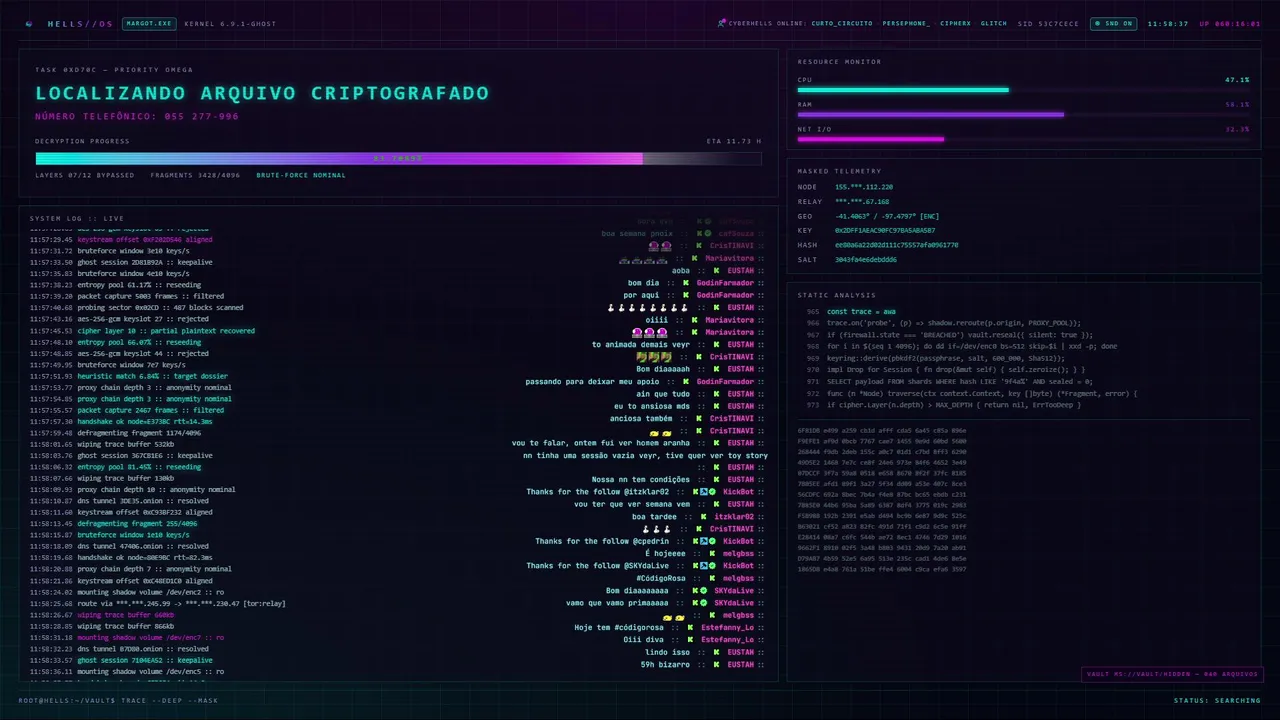This screenshot has width=1280, height=720.
Task: Click code line 971 SELECT payload statement
Action: pyautogui.click(x=959, y=381)
